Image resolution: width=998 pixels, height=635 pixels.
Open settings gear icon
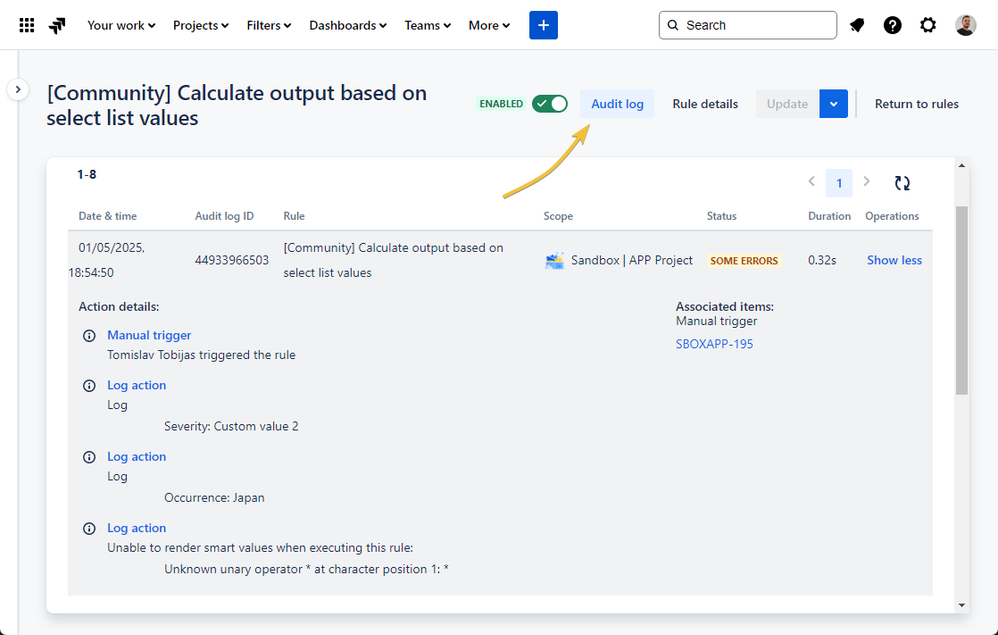[928, 25]
